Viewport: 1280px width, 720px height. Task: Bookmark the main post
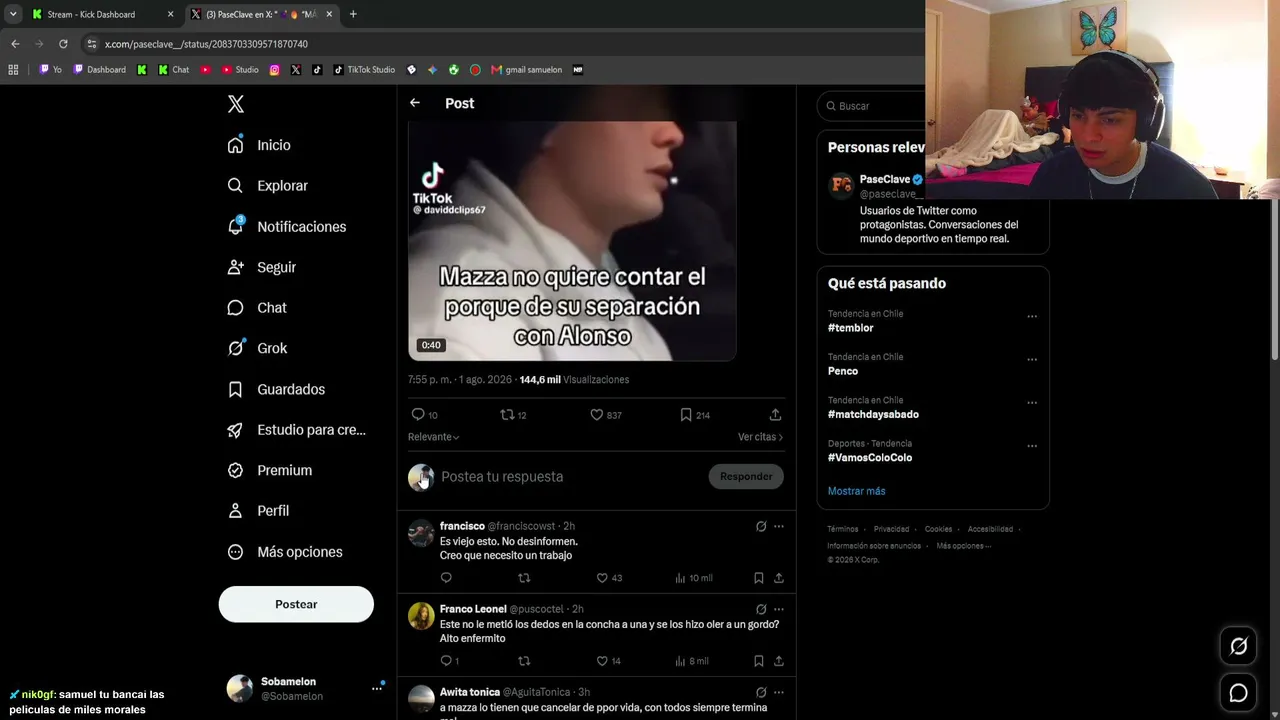pyautogui.click(x=686, y=415)
